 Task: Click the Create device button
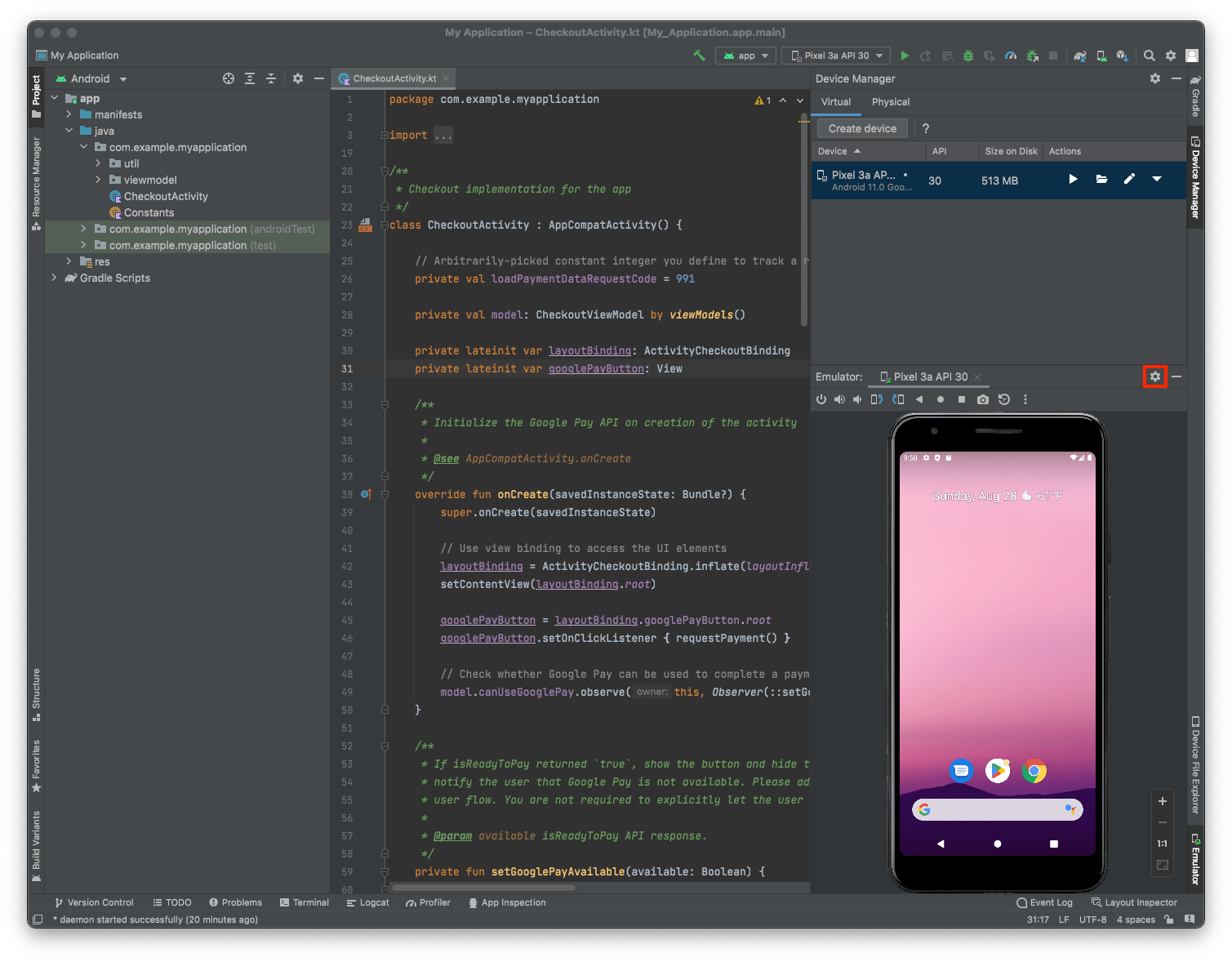(861, 128)
